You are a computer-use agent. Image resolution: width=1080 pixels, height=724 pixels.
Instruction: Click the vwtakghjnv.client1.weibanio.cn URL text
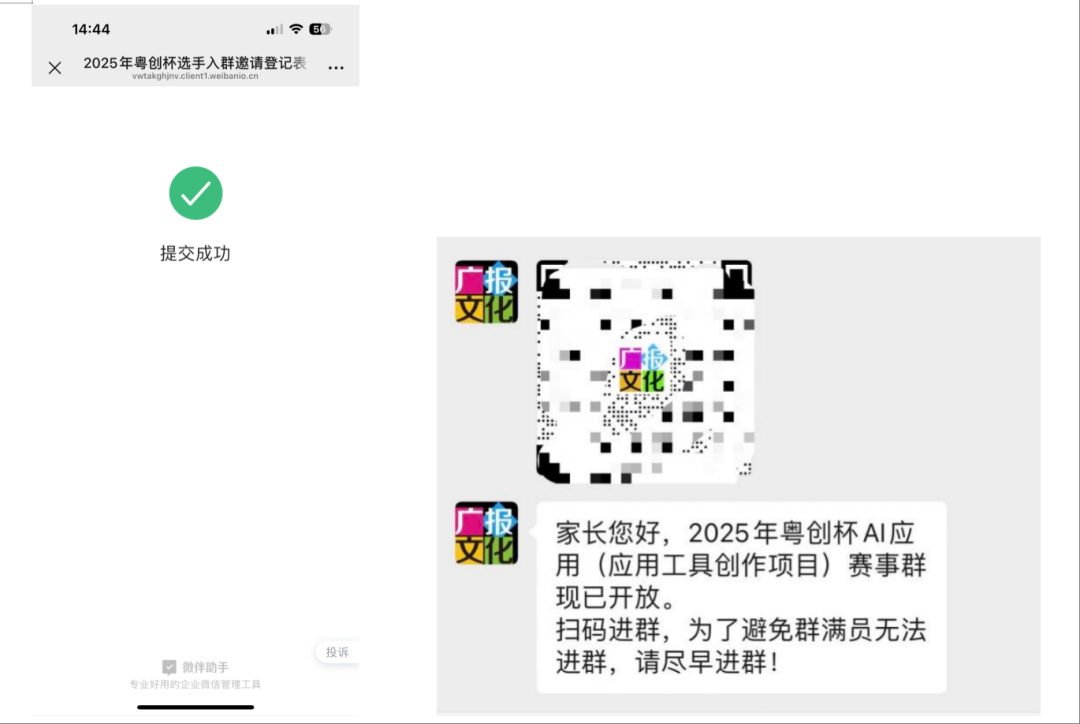pos(195,76)
